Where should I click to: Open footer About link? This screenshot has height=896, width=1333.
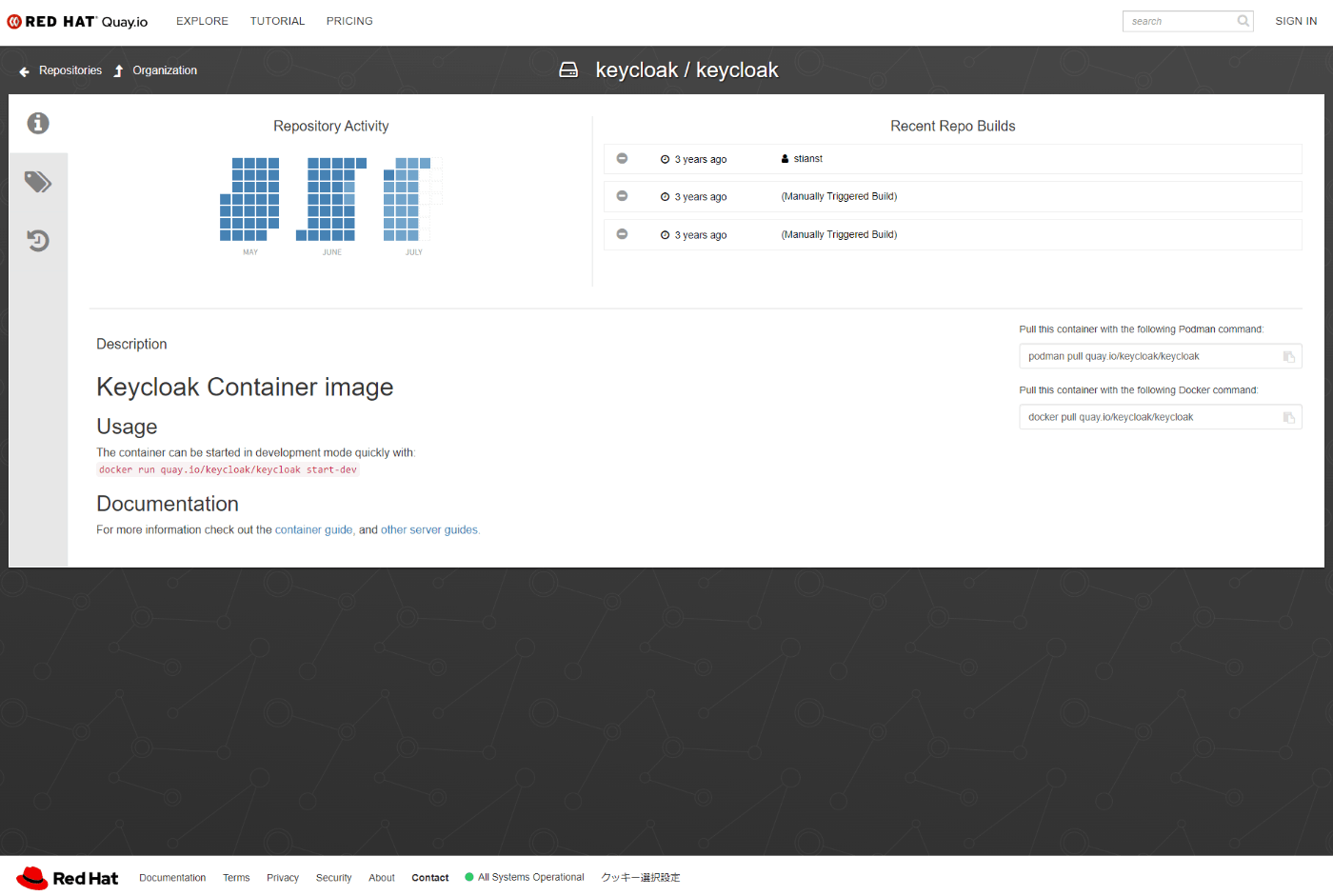[x=382, y=878]
